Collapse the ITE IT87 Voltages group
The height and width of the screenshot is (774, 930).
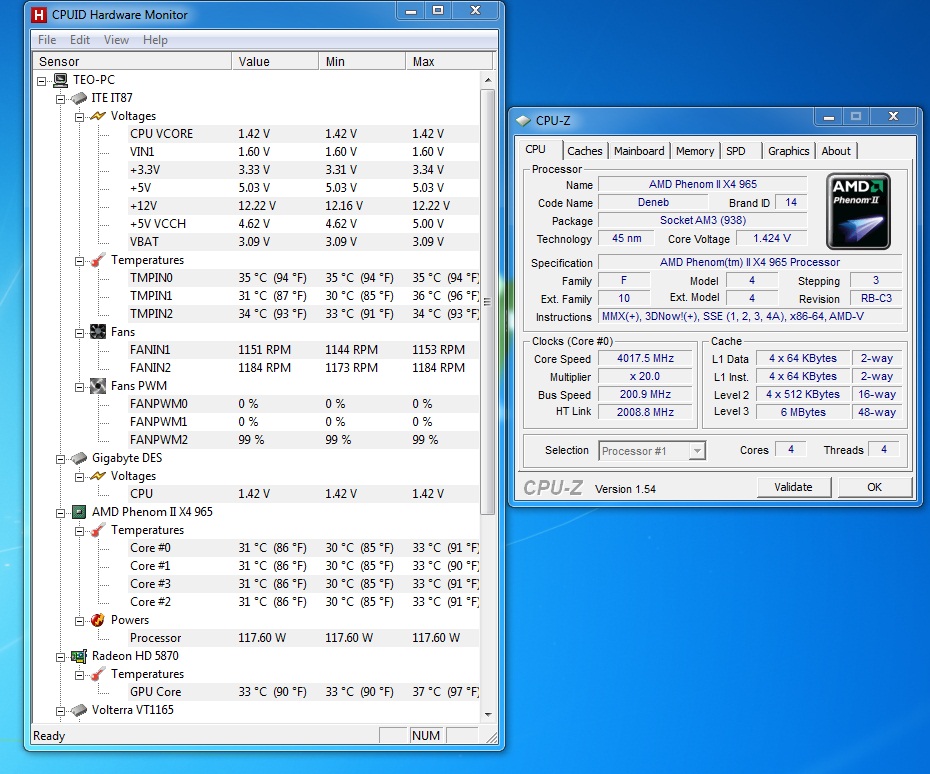point(79,117)
